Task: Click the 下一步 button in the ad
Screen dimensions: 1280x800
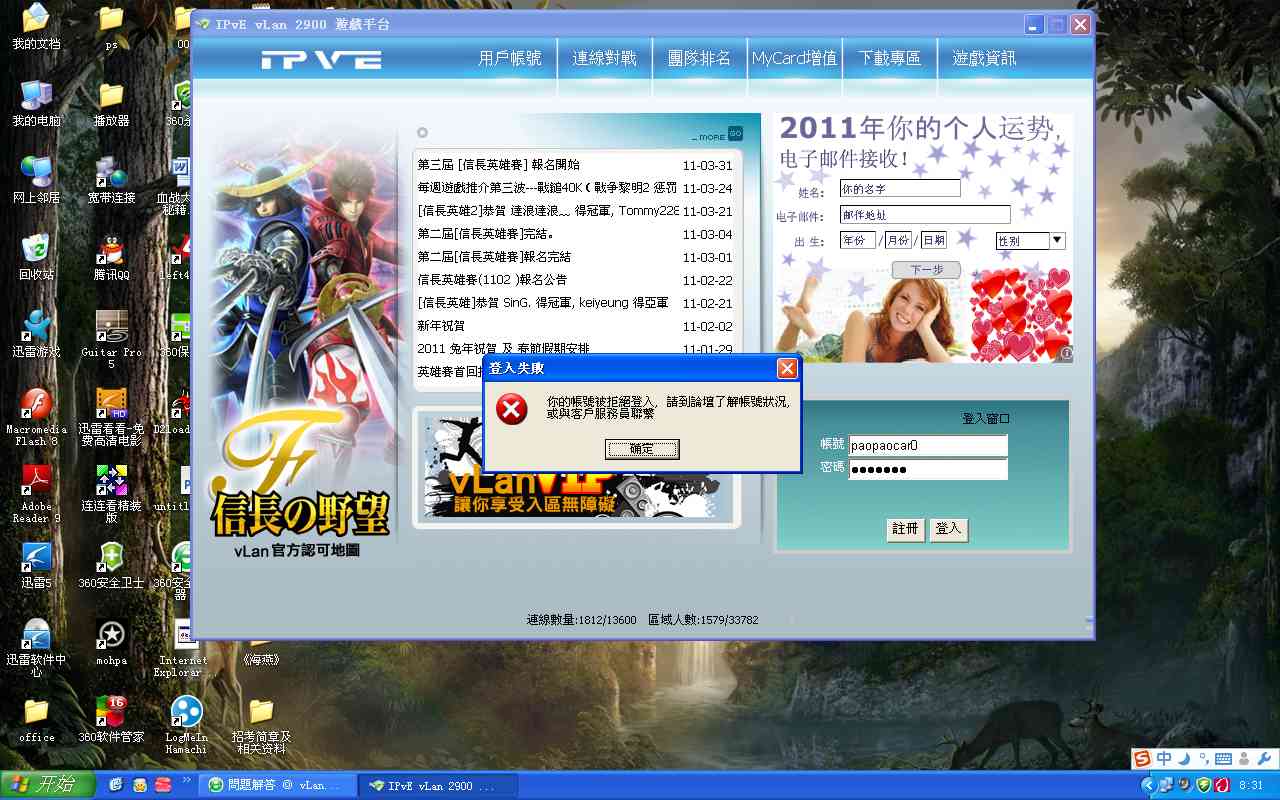Action: (x=926, y=270)
